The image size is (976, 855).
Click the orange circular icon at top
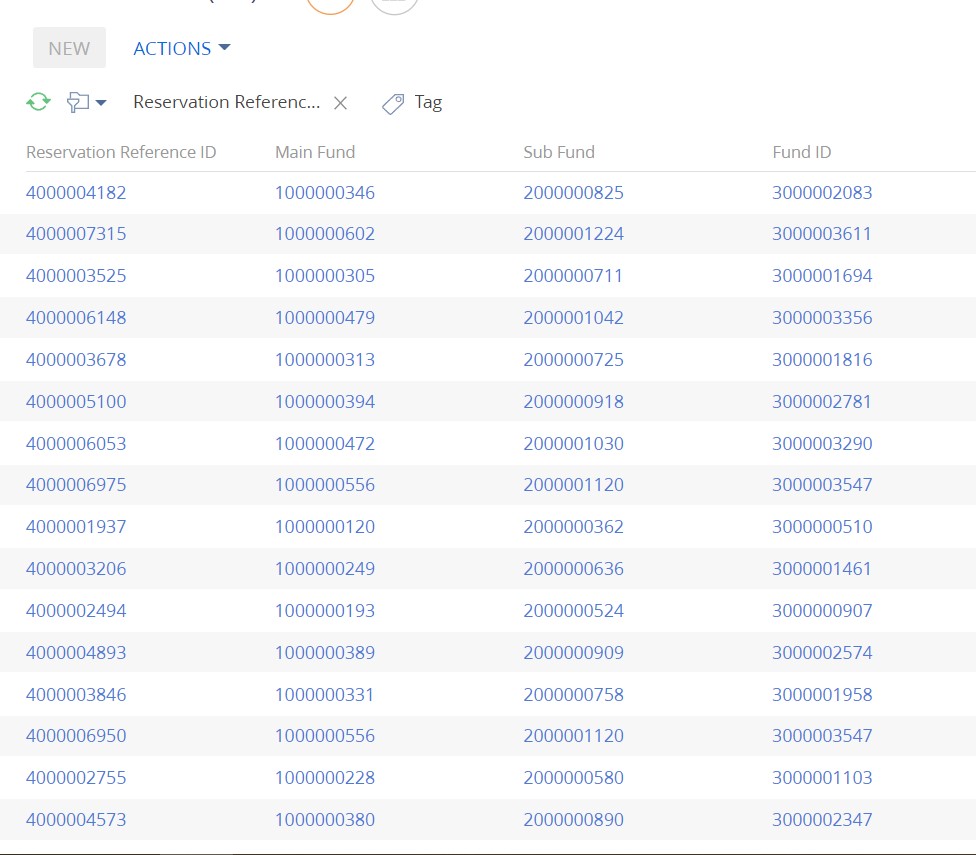[x=330, y=5]
